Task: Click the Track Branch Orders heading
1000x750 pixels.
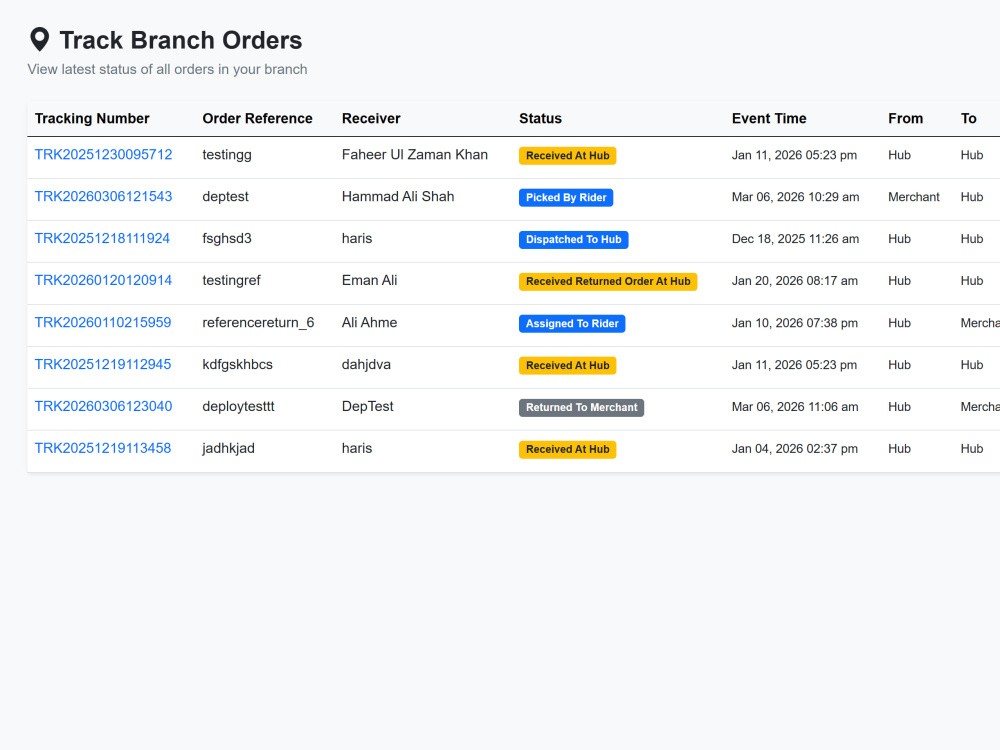Action: pos(180,40)
